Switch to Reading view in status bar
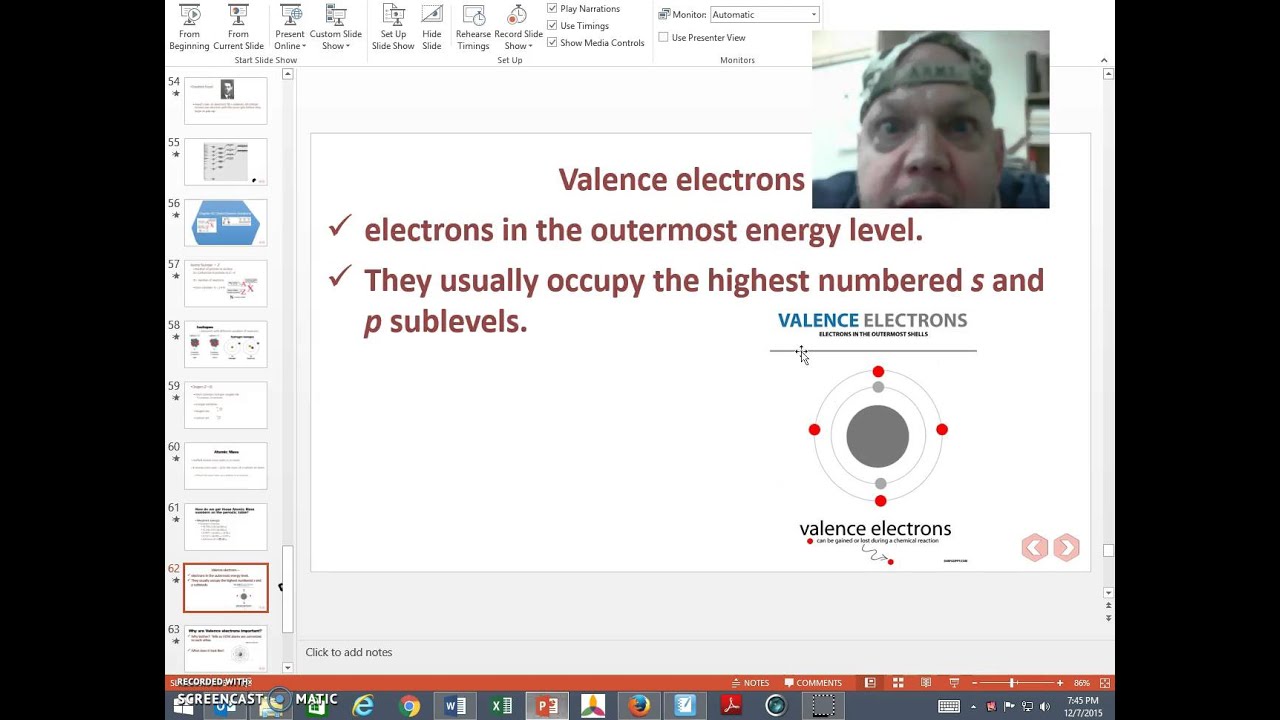This screenshot has width=1280, height=720. point(925,683)
